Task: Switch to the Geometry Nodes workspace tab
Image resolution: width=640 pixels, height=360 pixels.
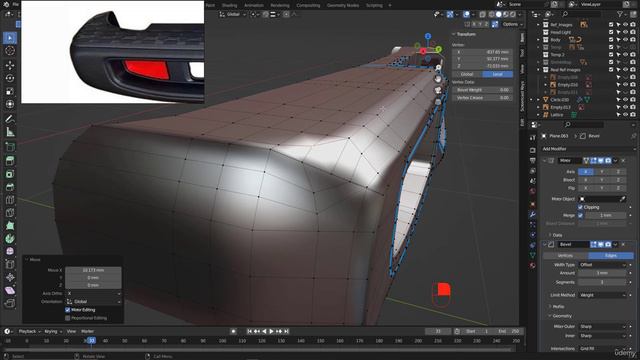Action: [343, 5]
